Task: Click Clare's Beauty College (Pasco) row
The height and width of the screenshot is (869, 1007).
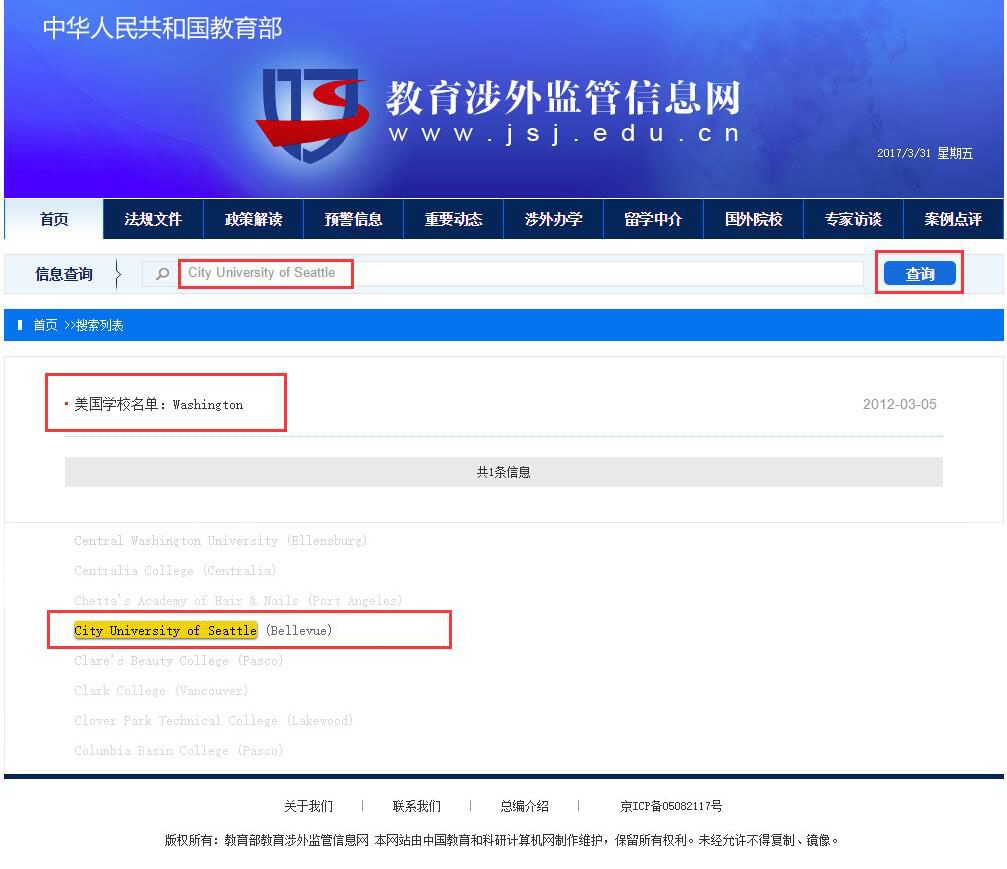Action: click(179, 660)
